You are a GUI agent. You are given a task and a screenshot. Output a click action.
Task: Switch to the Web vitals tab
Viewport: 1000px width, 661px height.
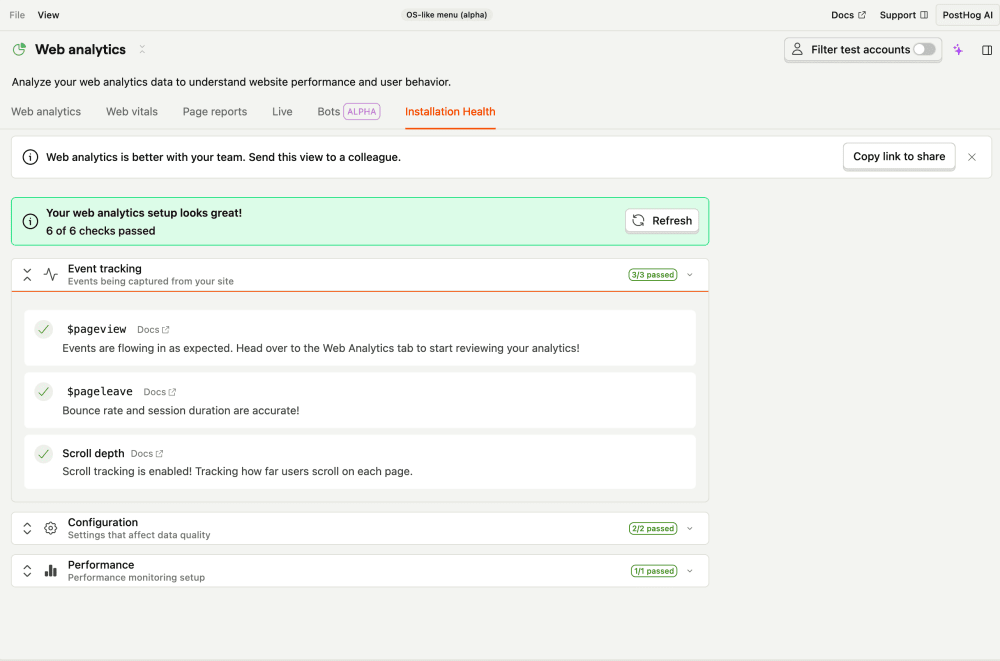(x=131, y=112)
